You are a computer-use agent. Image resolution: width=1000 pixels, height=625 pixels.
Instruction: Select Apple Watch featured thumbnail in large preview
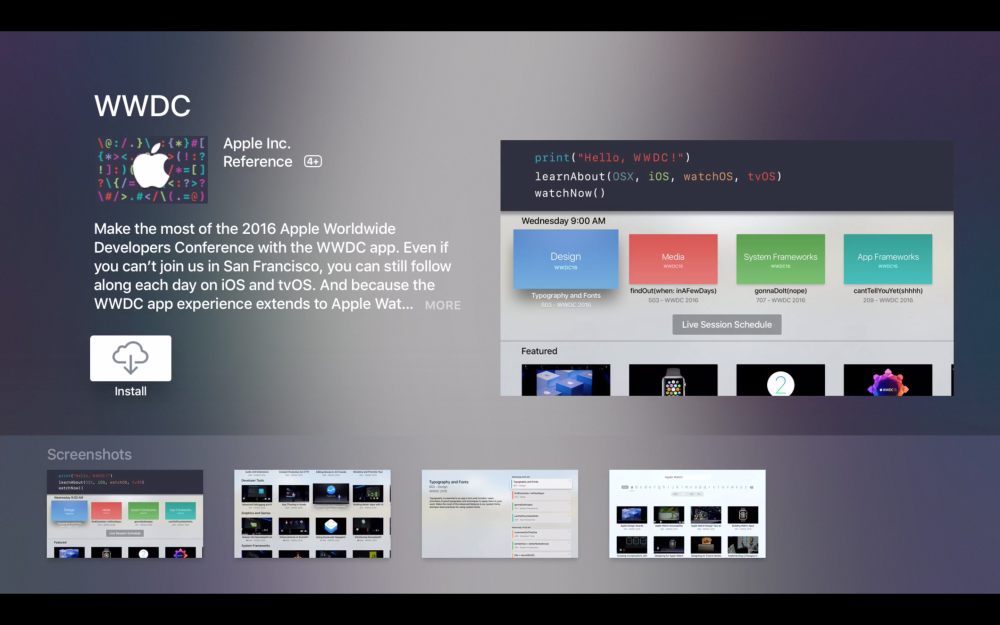673,380
